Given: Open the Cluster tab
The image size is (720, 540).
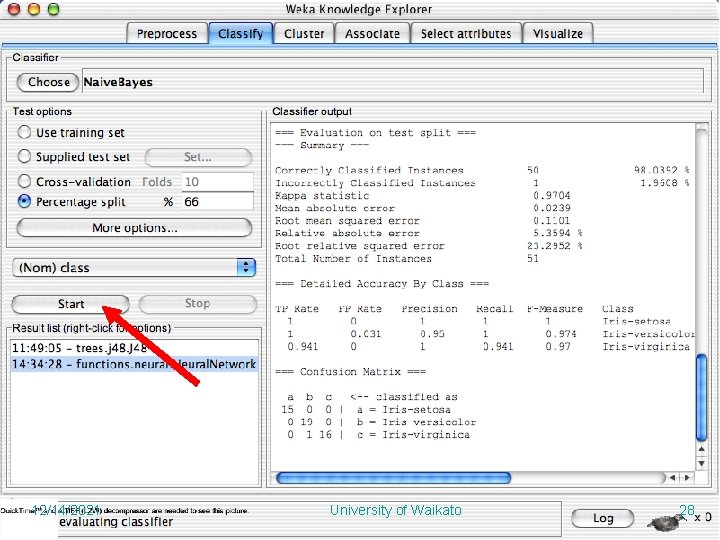Looking at the screenshot, I should pyautogui.click(x=304, y=34).
